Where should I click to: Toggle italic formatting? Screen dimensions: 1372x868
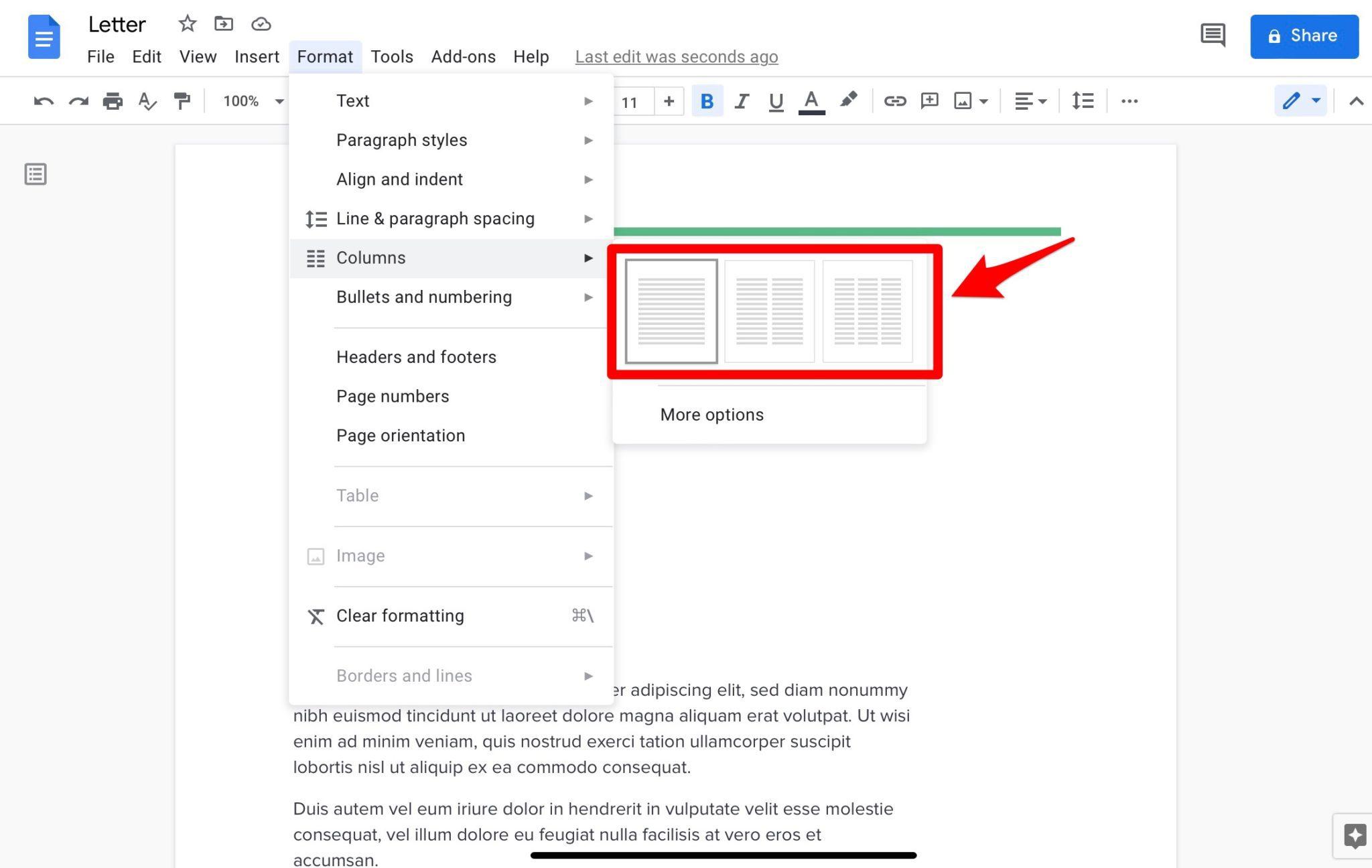[x=741, y=101]
